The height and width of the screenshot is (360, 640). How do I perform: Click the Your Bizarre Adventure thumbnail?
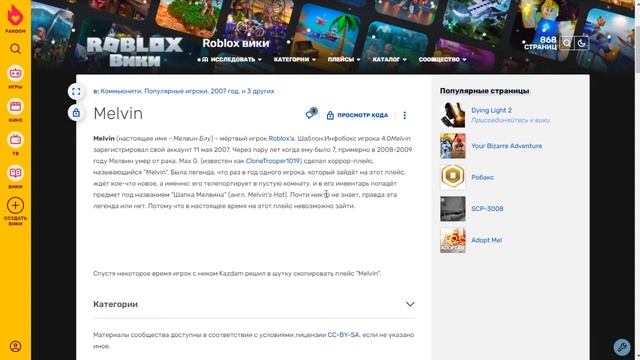tap(453, 146)
